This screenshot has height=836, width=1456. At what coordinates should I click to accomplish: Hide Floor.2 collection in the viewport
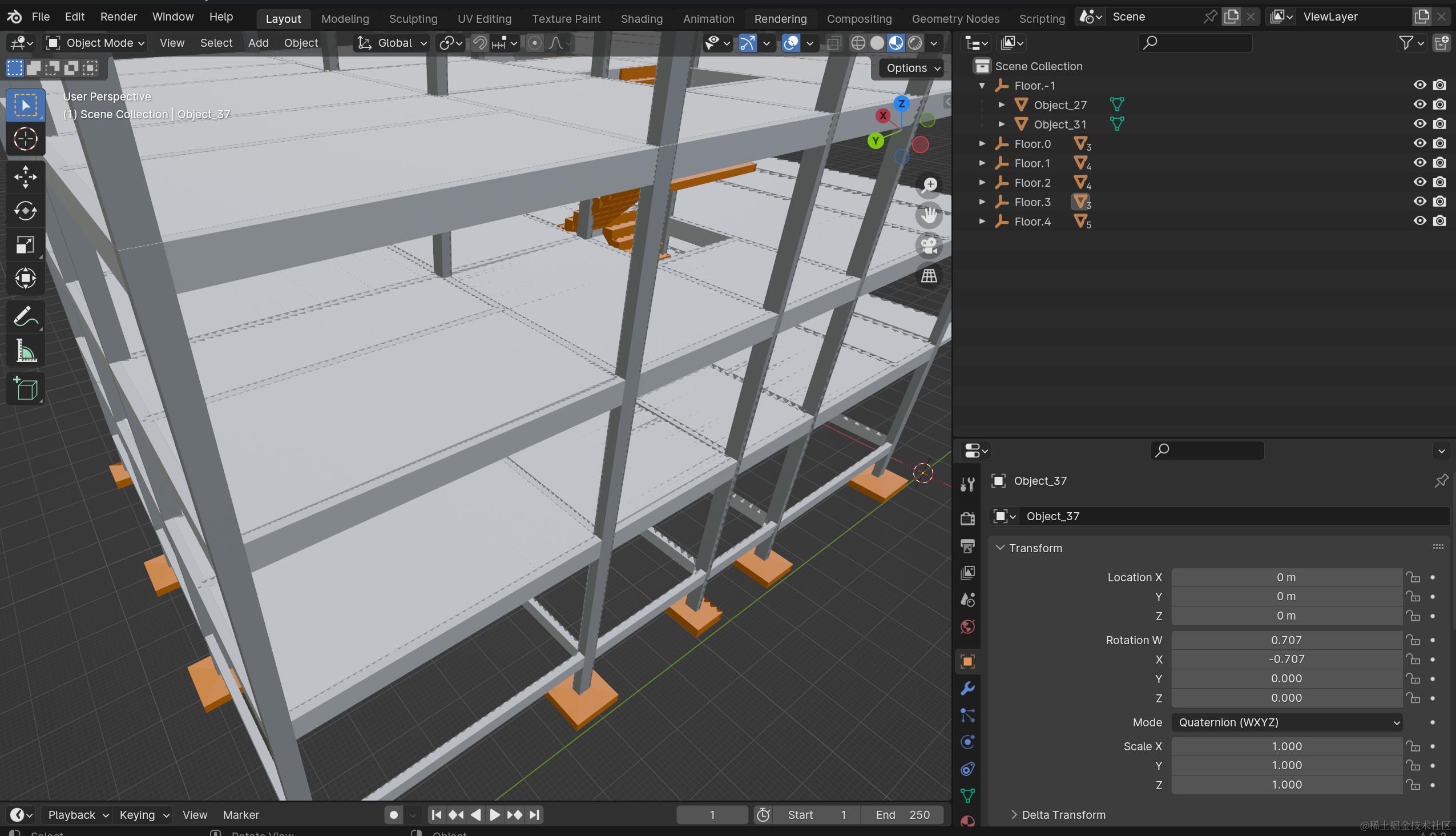coord(1419,182)
